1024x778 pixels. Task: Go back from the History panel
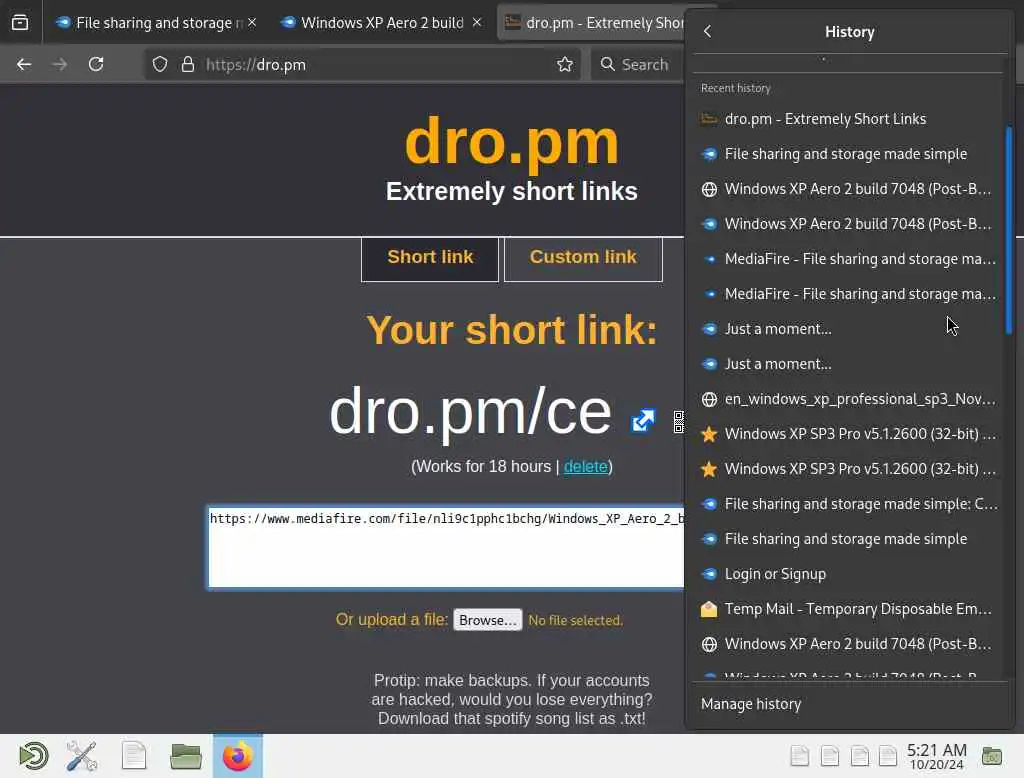[707, 31]
